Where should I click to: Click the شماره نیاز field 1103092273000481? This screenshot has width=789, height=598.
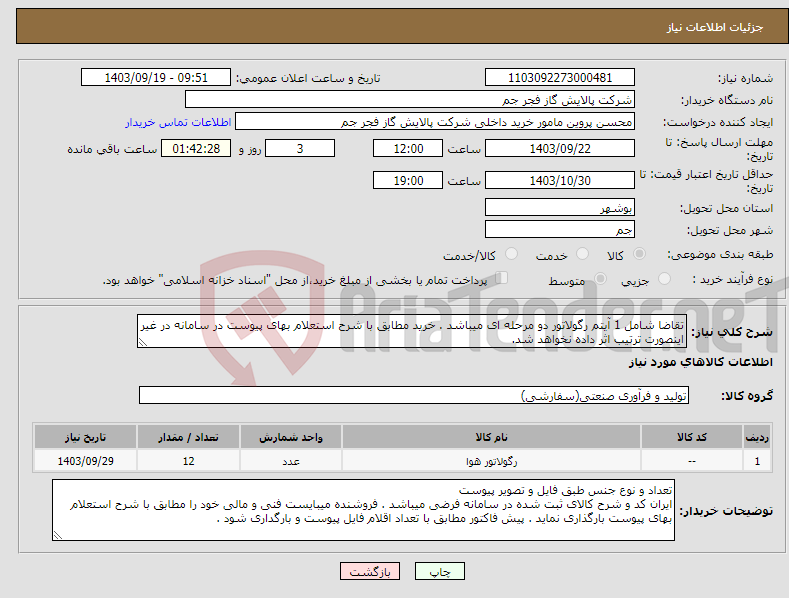tap(560, 78)
